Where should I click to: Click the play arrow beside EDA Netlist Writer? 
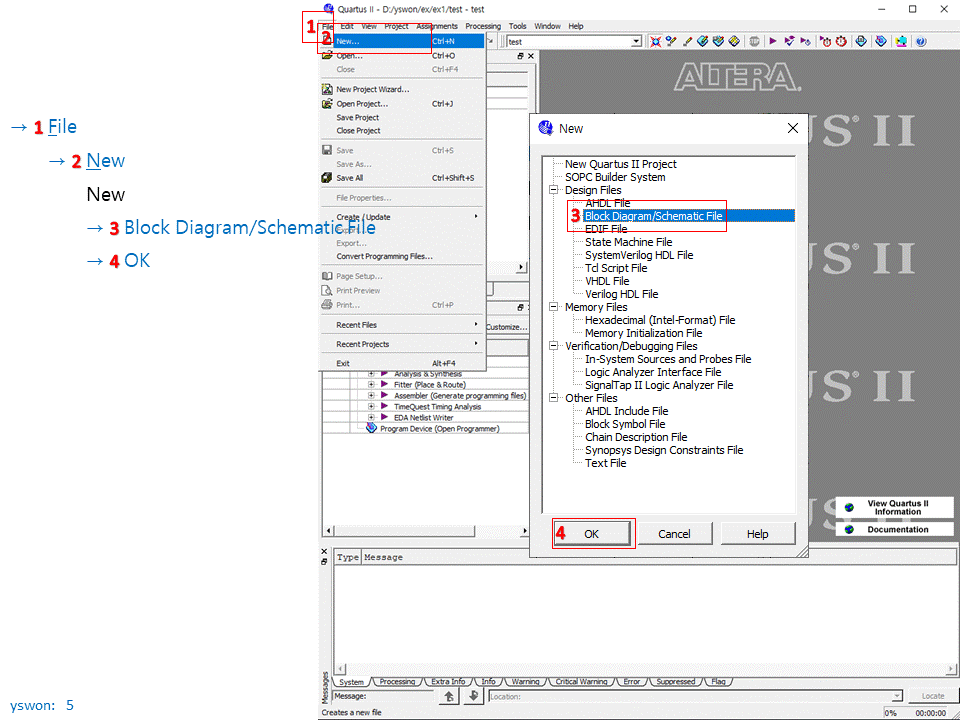coord(384,417)
